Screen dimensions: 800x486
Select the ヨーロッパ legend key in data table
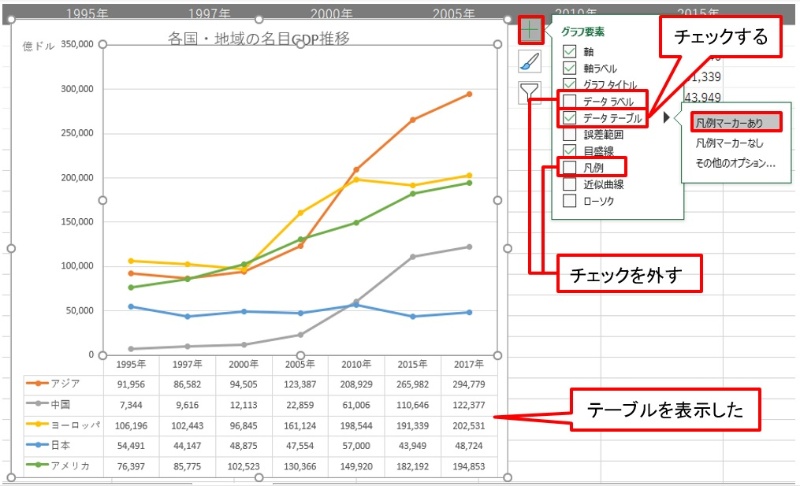[39, 424]
